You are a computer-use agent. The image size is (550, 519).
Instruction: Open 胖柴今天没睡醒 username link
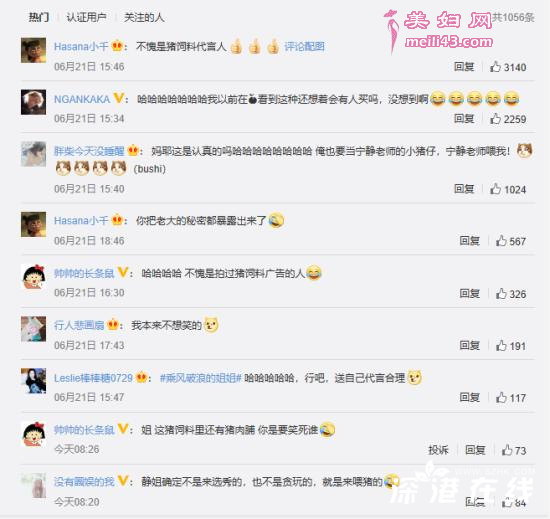coord(89,151)
